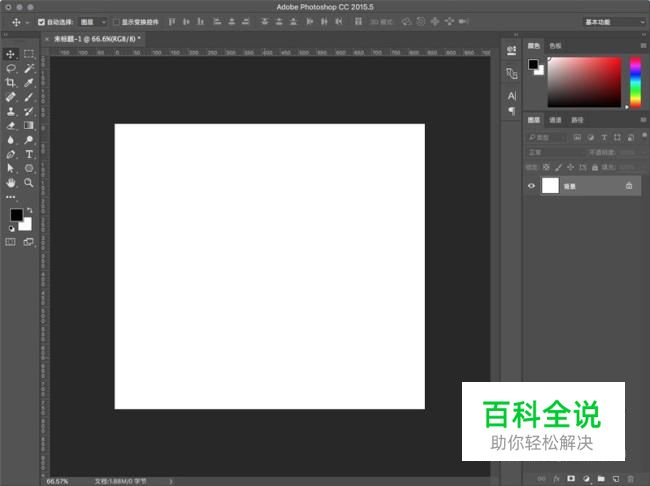Select the Eyedropper tool
The image size is (650, 486).
click(29, 83)
